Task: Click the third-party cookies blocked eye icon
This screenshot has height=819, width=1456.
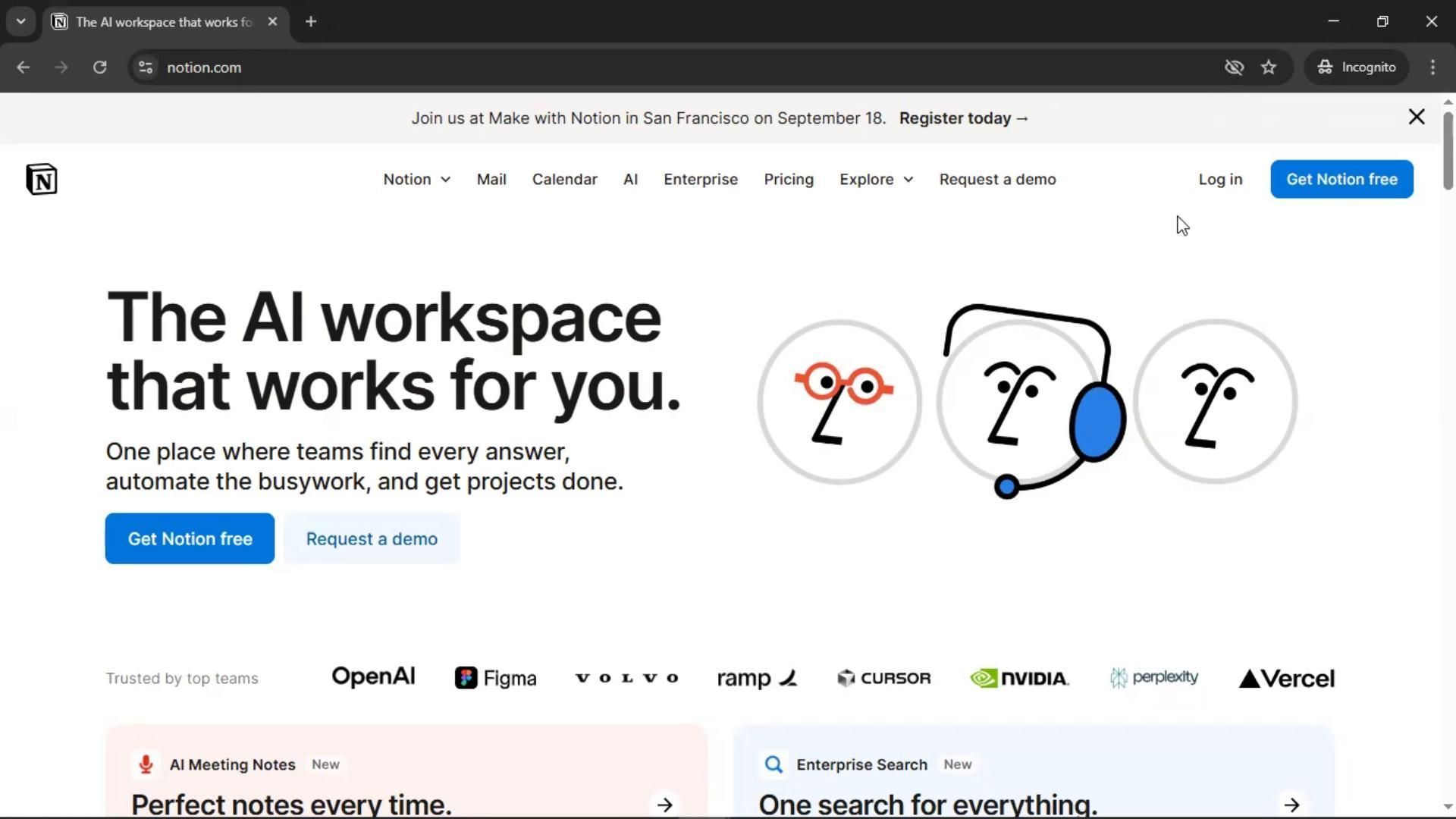Action: (1234, 67)
